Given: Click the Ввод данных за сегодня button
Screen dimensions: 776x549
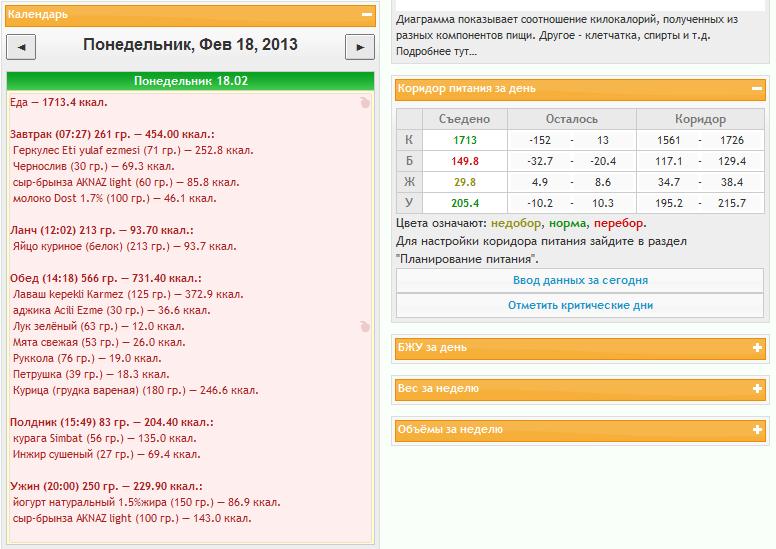Looking at the screenshot, I should (x=580, y=281).
